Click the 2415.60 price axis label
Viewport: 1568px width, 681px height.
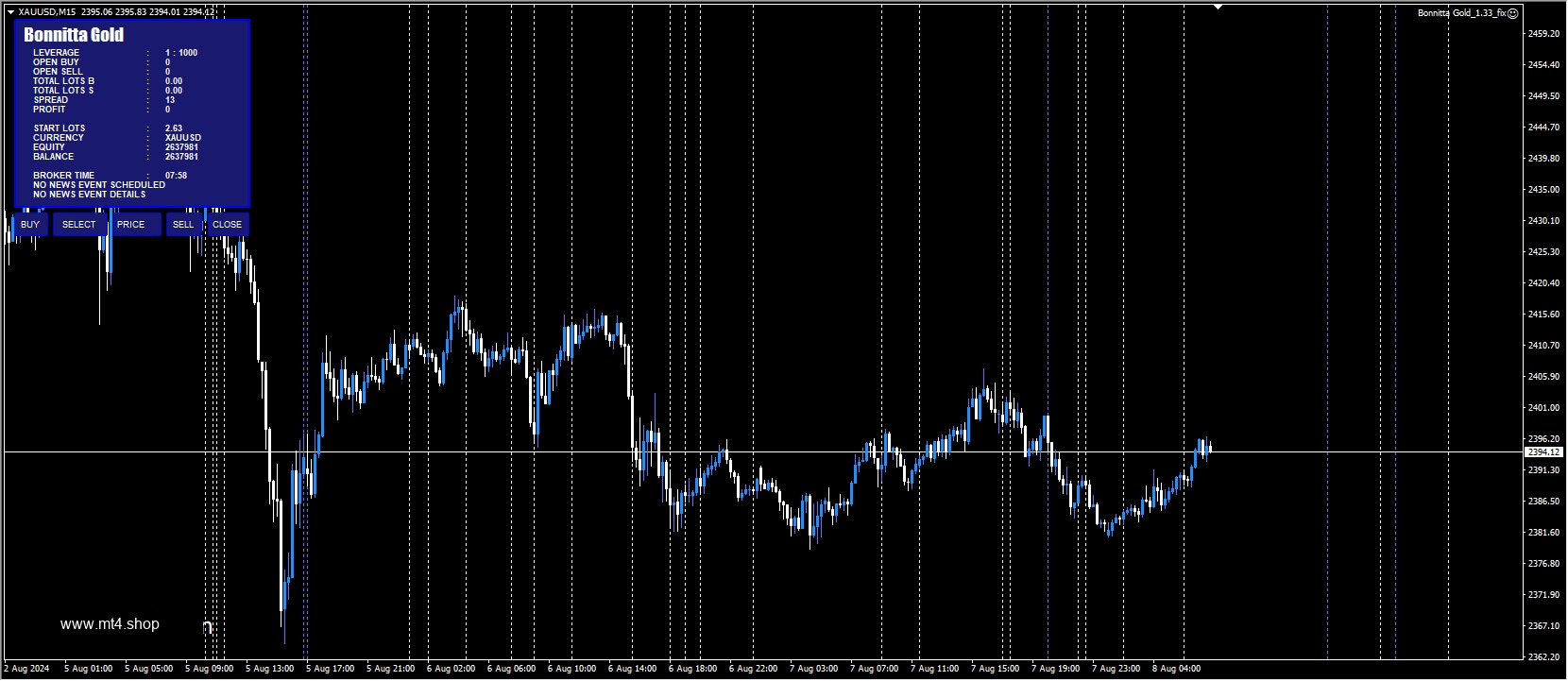(1543, 315)
